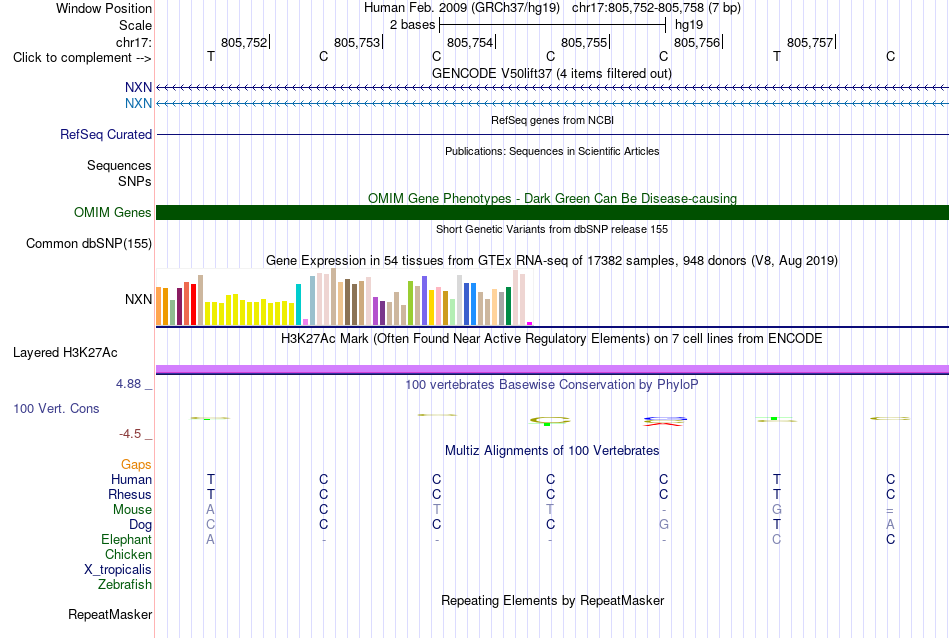Open the RepeatMasker track label

110,614
